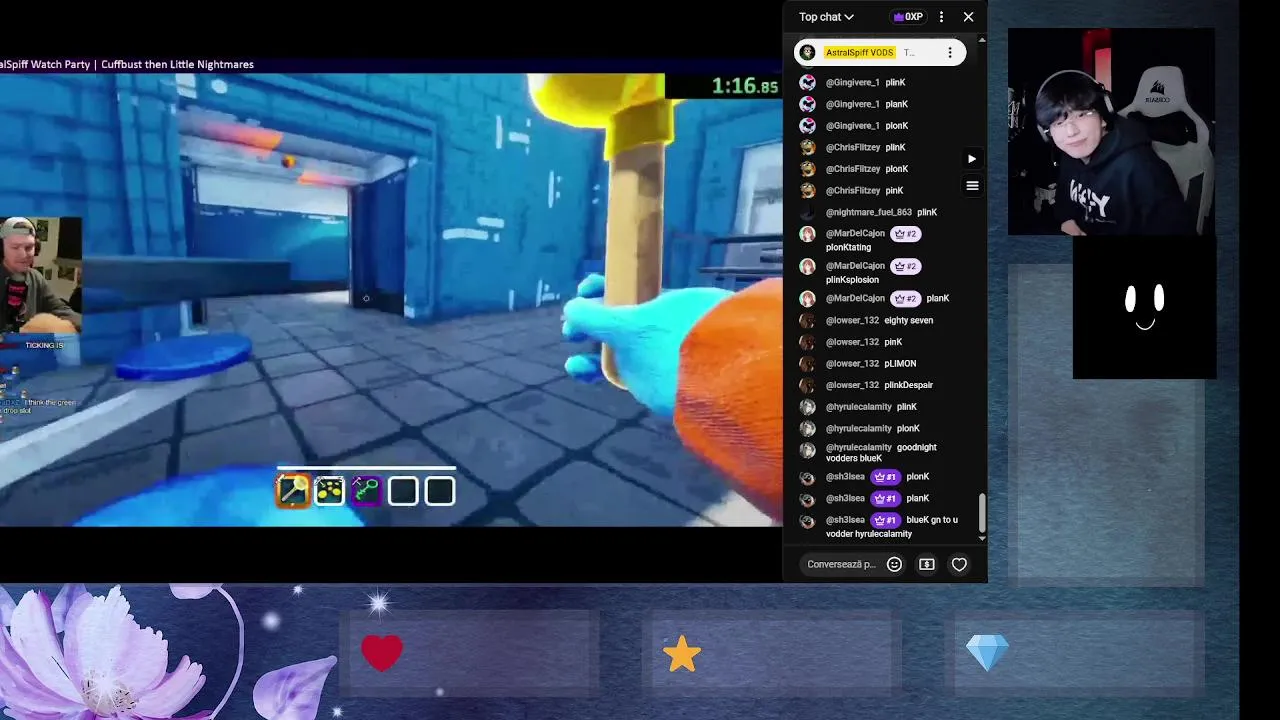Close the live chat panel
1280x720 pixels.
968,17
